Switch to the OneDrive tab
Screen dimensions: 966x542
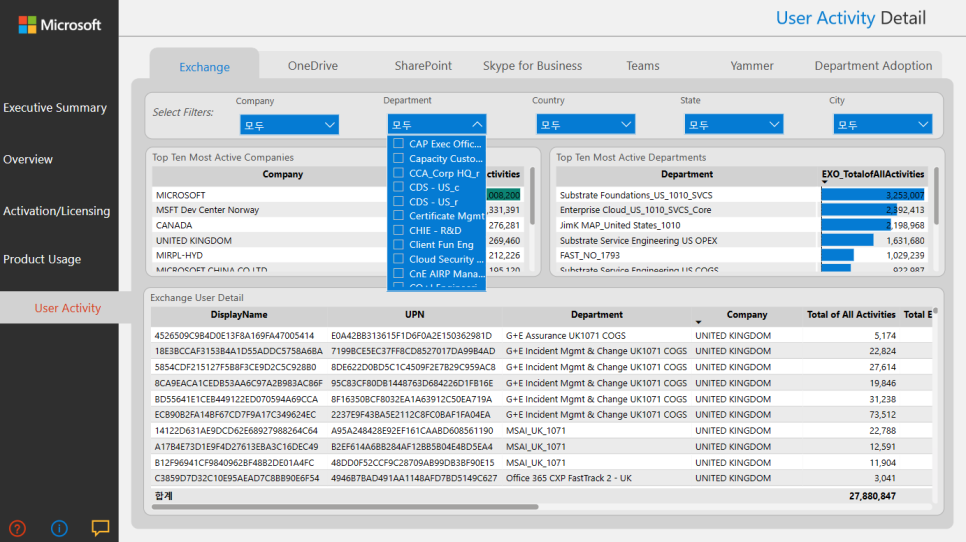(313, 65)
